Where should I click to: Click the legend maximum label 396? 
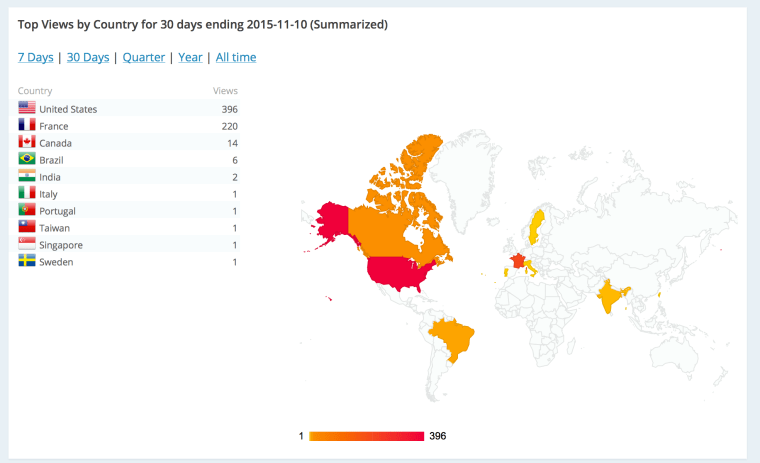tap(438, 436)
